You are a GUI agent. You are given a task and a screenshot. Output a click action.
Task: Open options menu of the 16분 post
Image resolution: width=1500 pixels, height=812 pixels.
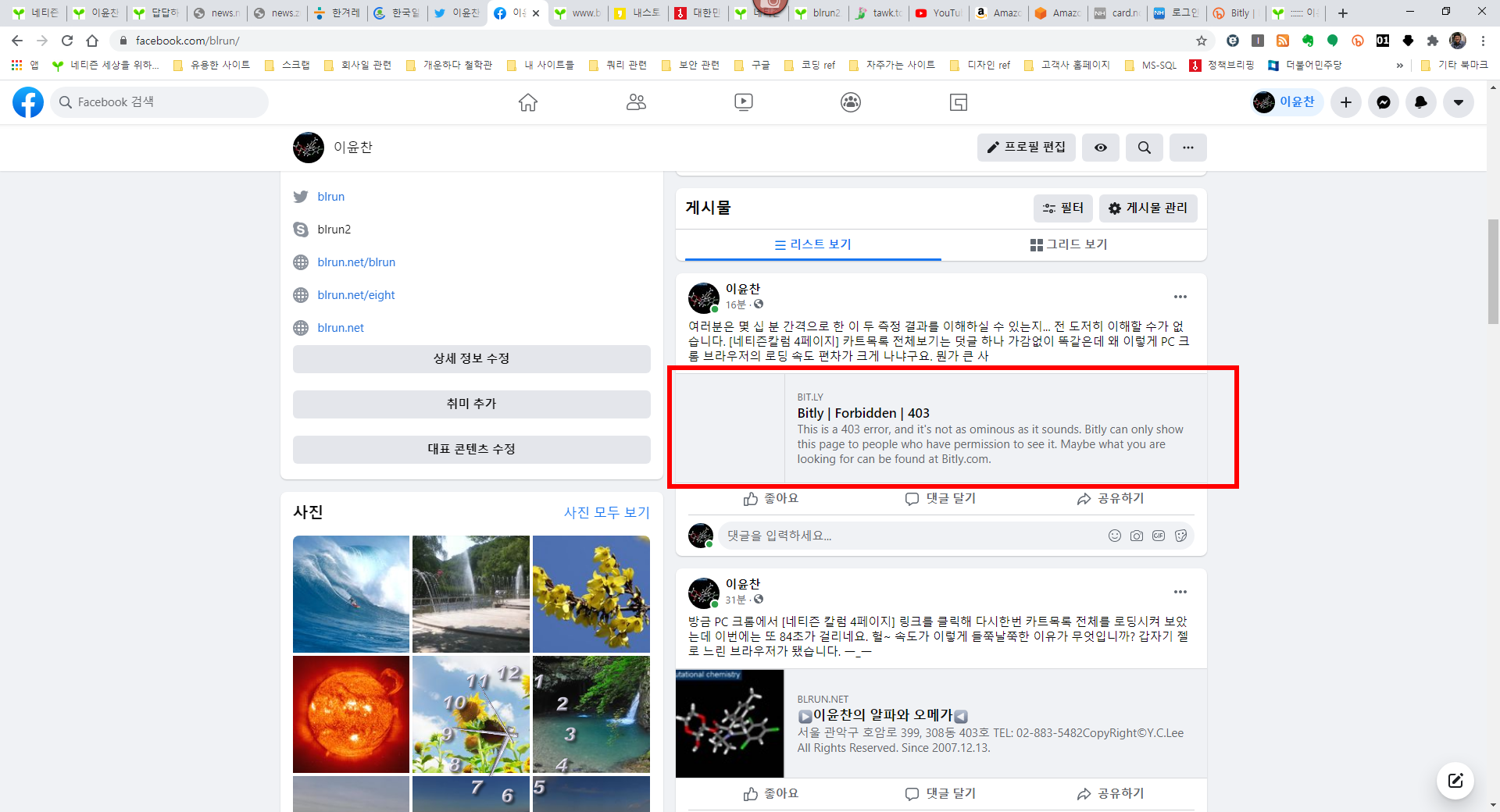tap(1180, 297)
